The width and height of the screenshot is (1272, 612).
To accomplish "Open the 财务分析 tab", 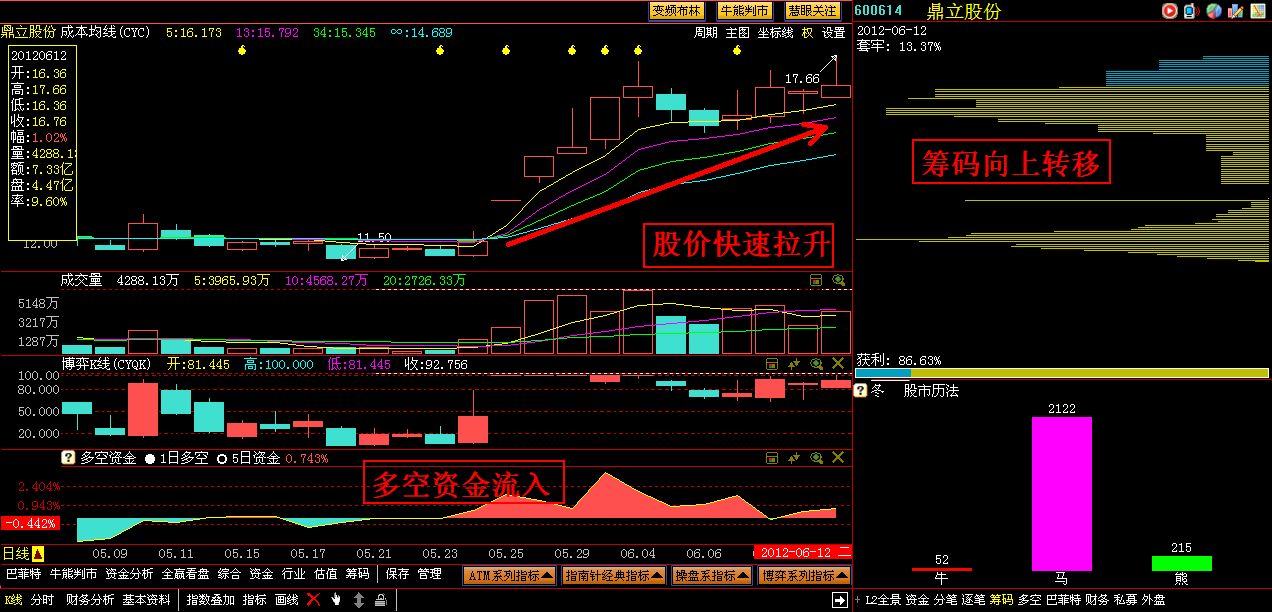I will 90,600.
